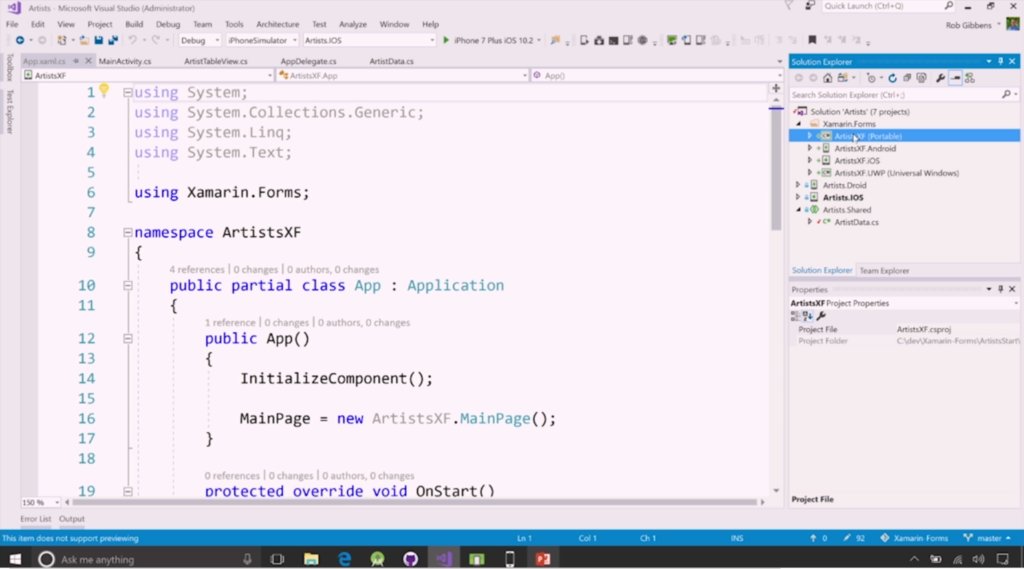Toggle the Preview Selected Items button in Solution Explorer
This screenshot has width=1024, height=569.
point(955,78)
